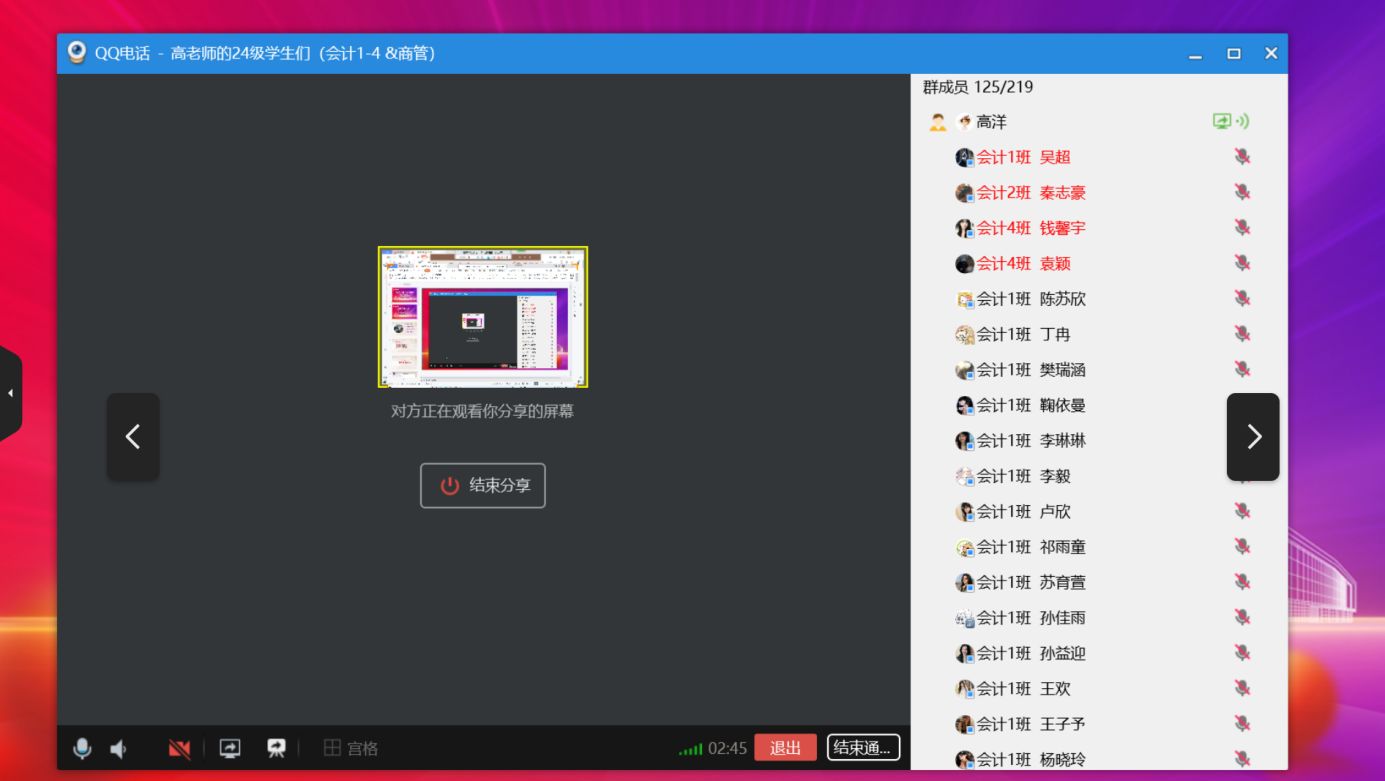The image size is (1385, 781).
Task: Click the muted mic icon beside 吴超
Action: click(x=1242, y=157)
